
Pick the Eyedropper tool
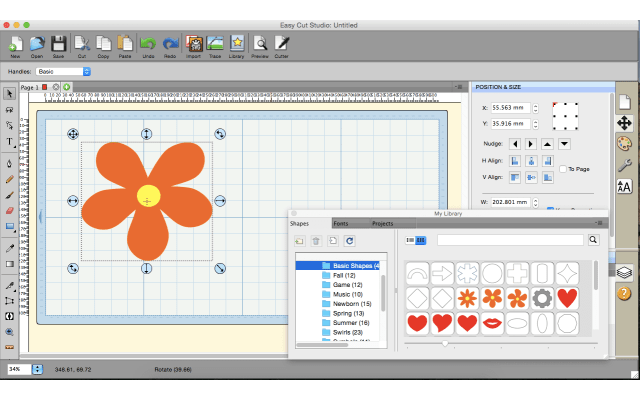pyautogui.click(x=9, y=248)
